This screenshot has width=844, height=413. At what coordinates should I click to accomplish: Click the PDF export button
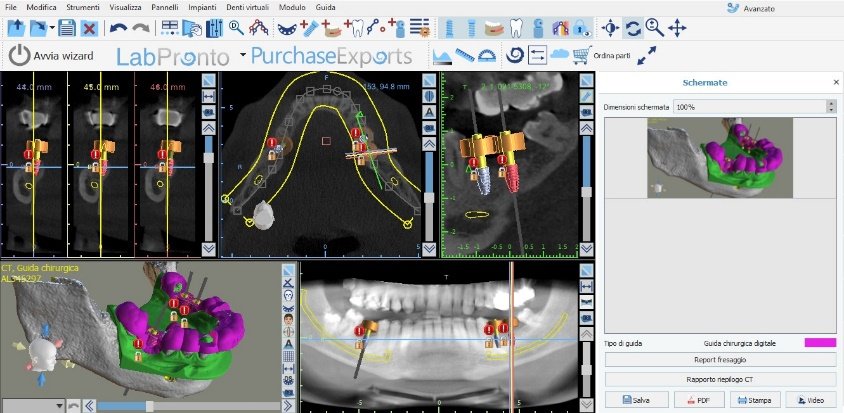point(697,400)
